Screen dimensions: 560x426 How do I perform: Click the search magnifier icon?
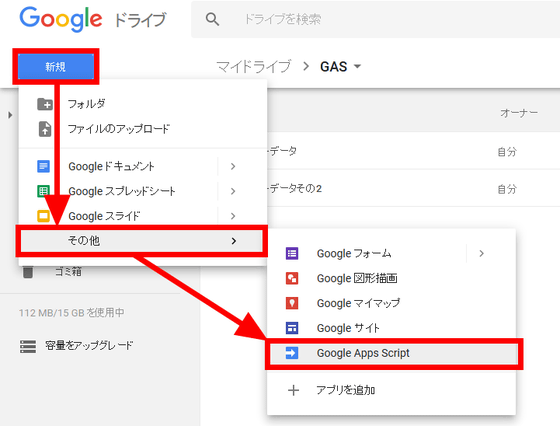point(212,19)
